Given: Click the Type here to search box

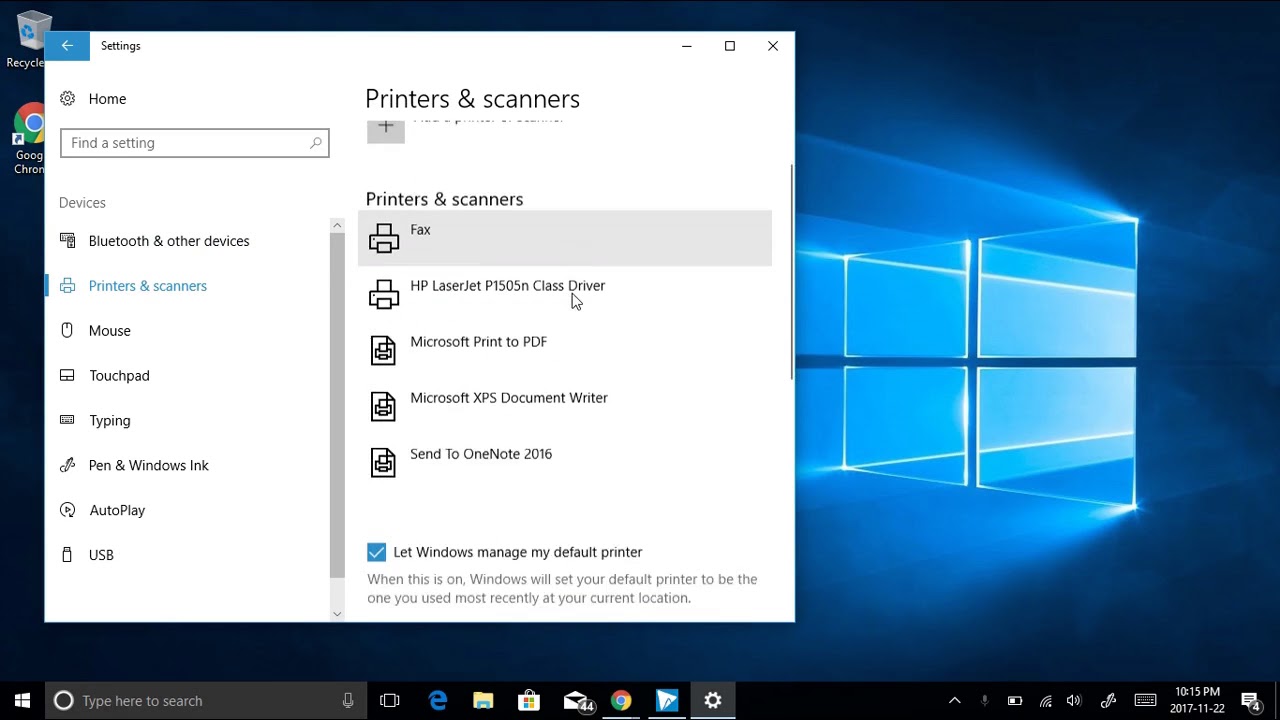Looking at the screenshot, I should [205, 701].
